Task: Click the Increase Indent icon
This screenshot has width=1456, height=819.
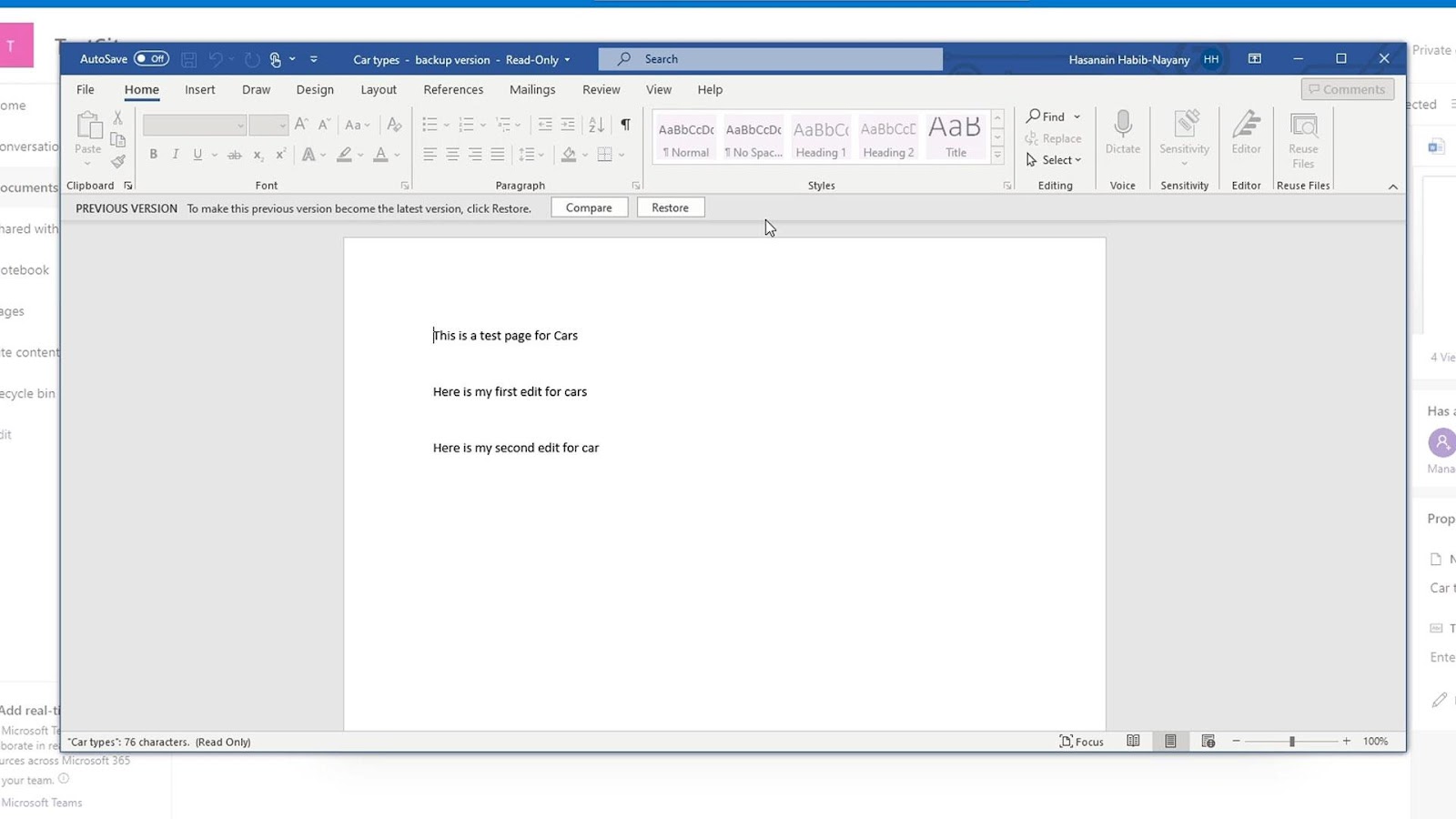Action: (x=568, y=125)
